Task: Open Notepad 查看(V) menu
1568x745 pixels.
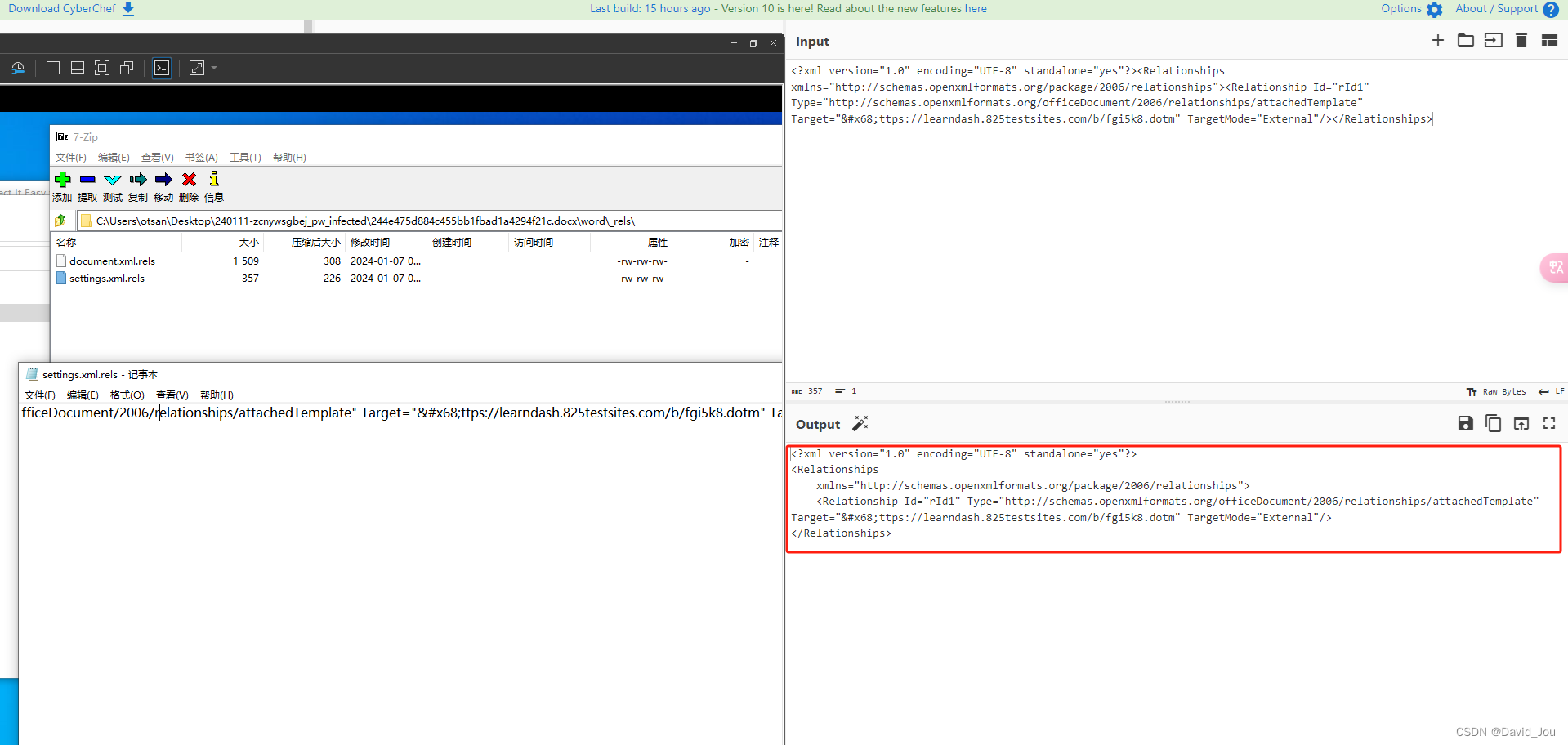Action: (172, 395)
